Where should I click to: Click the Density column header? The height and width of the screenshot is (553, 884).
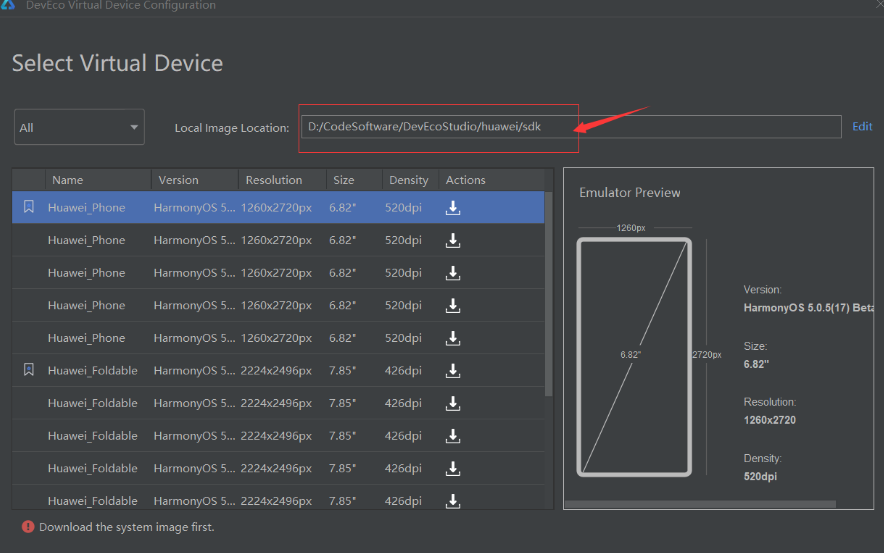tap(408, 180)
